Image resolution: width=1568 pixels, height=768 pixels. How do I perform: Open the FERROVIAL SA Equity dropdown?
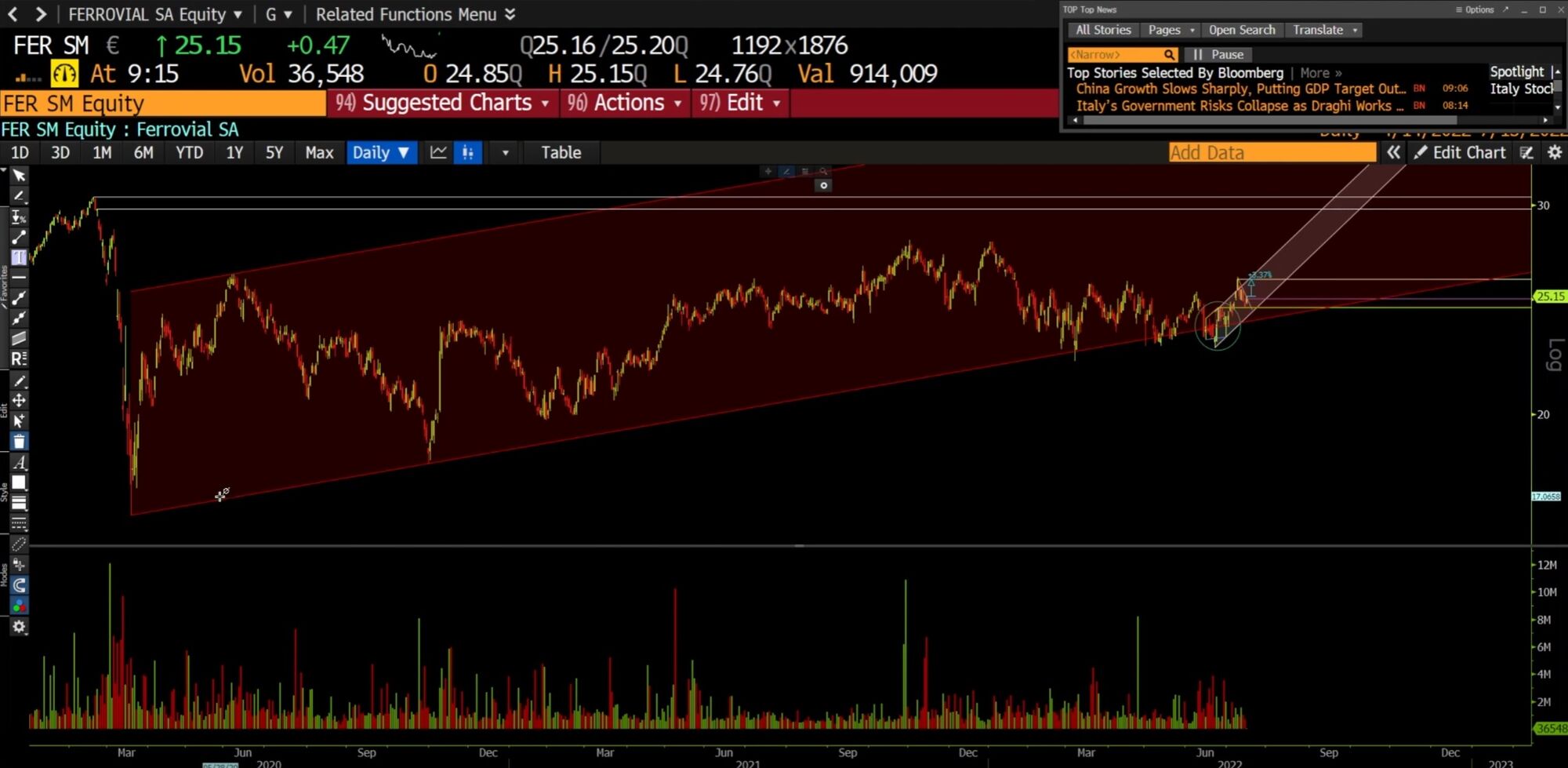[155, 14]
